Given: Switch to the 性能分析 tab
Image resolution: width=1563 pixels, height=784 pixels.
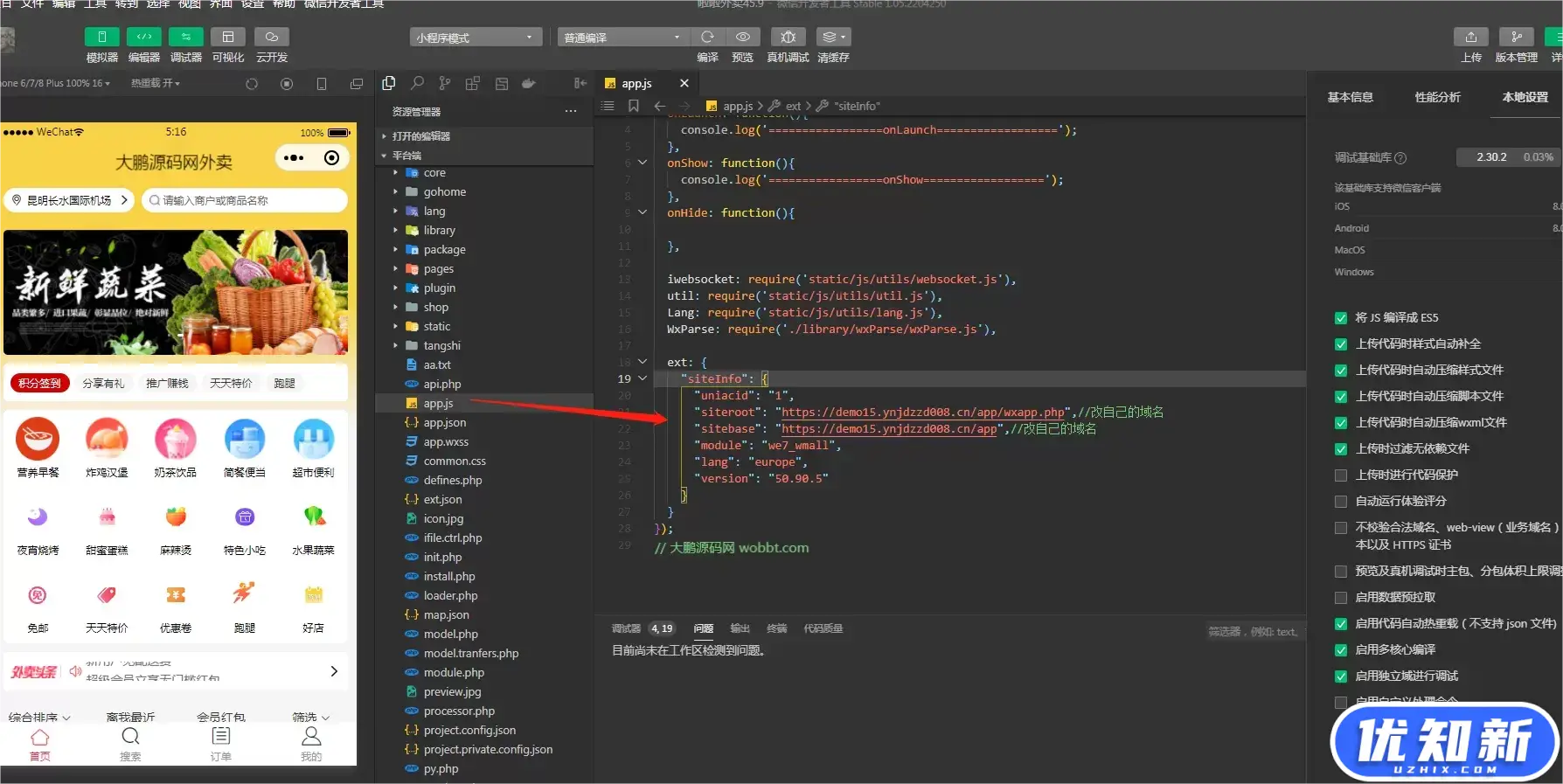Looking at the screenshot, I should coord(1437,97).
